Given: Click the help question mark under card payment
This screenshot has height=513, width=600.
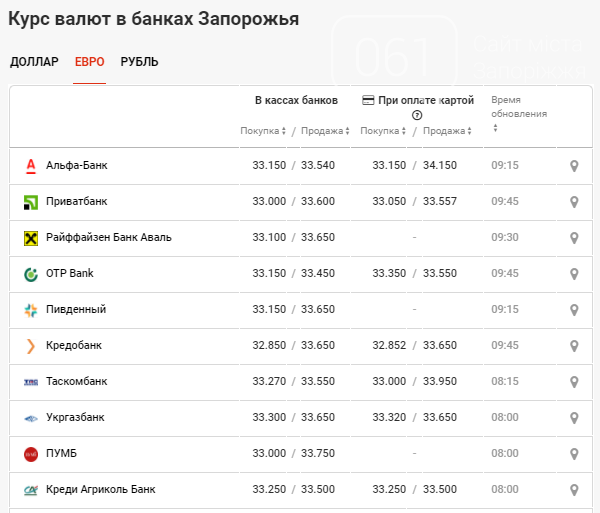Looking at the screenshot, I should pyautogui.click(x=417, y=115).
